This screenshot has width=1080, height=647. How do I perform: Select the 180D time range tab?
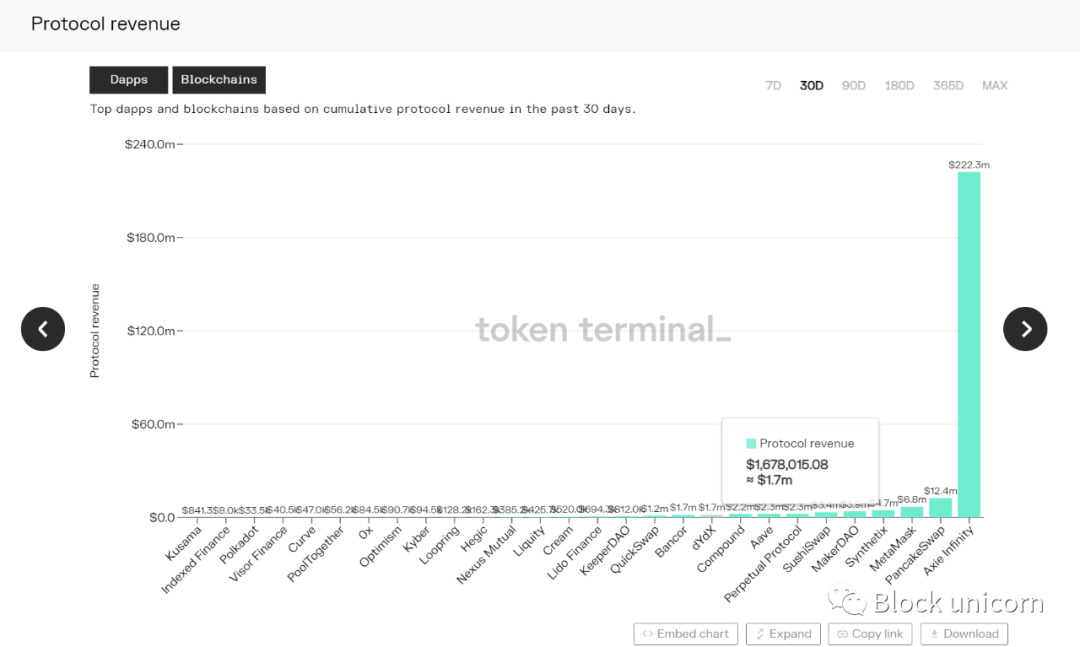tap(899, 85)
